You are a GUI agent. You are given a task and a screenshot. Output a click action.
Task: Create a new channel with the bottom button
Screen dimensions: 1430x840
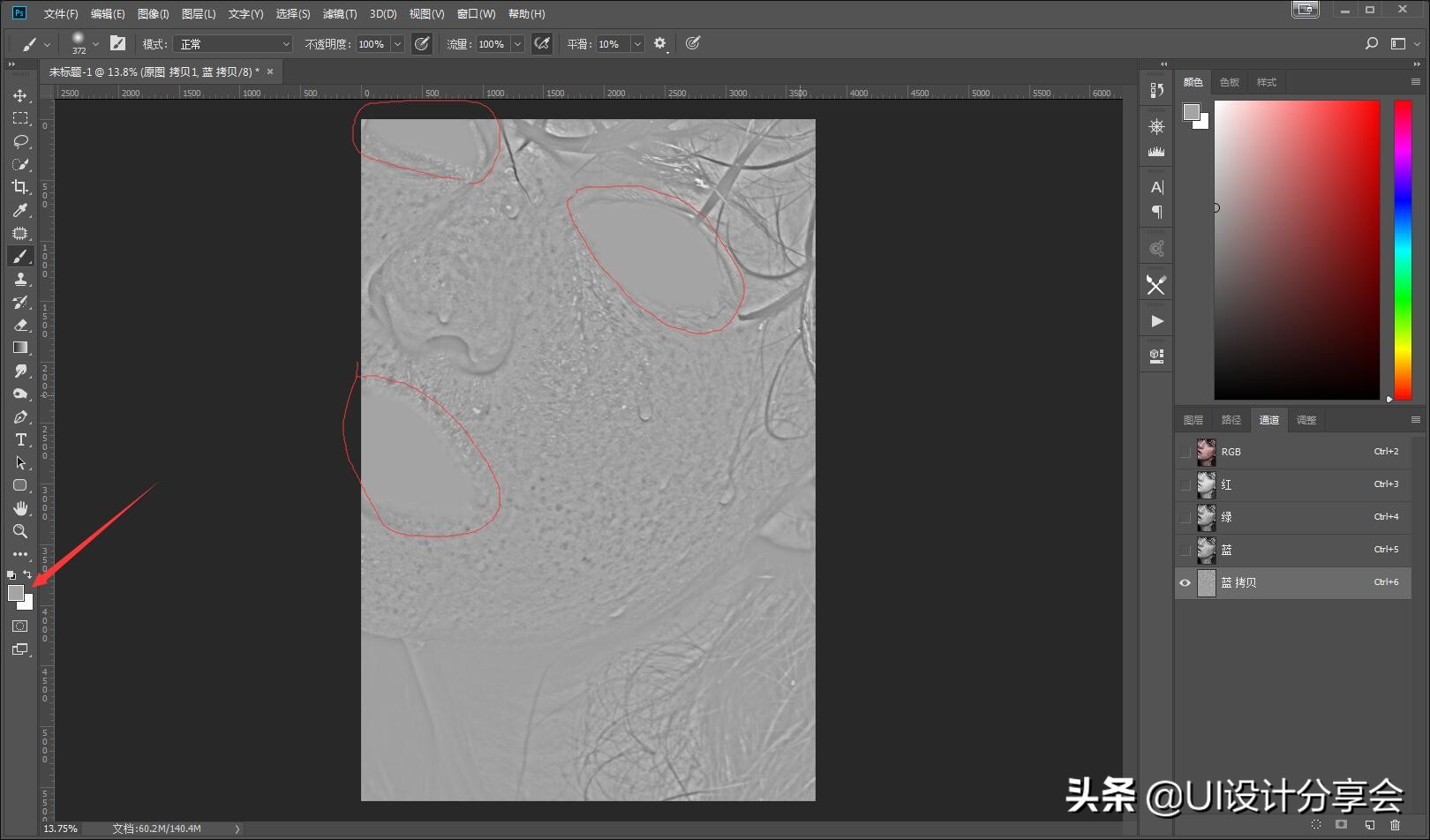pyautogui.click(x=1369, y=825)
